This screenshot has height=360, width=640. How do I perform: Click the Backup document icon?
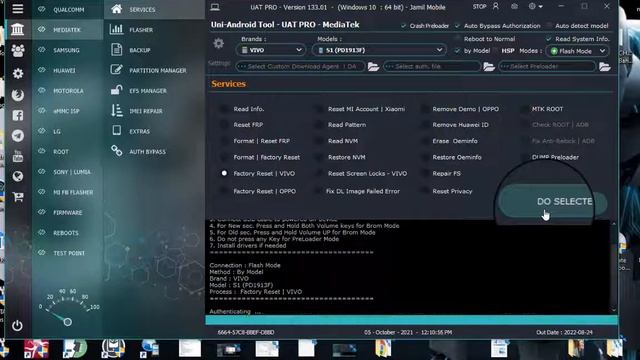point(116,49)
